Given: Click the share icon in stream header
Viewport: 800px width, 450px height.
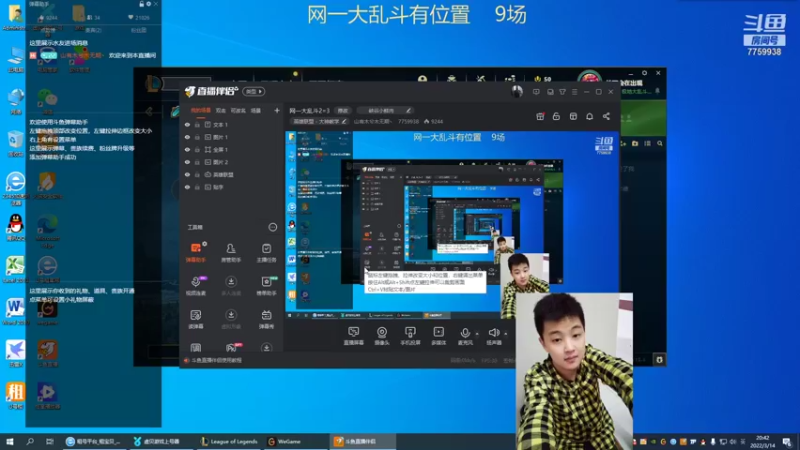Looking at the screenshot, I should click(x=606, y=116).
